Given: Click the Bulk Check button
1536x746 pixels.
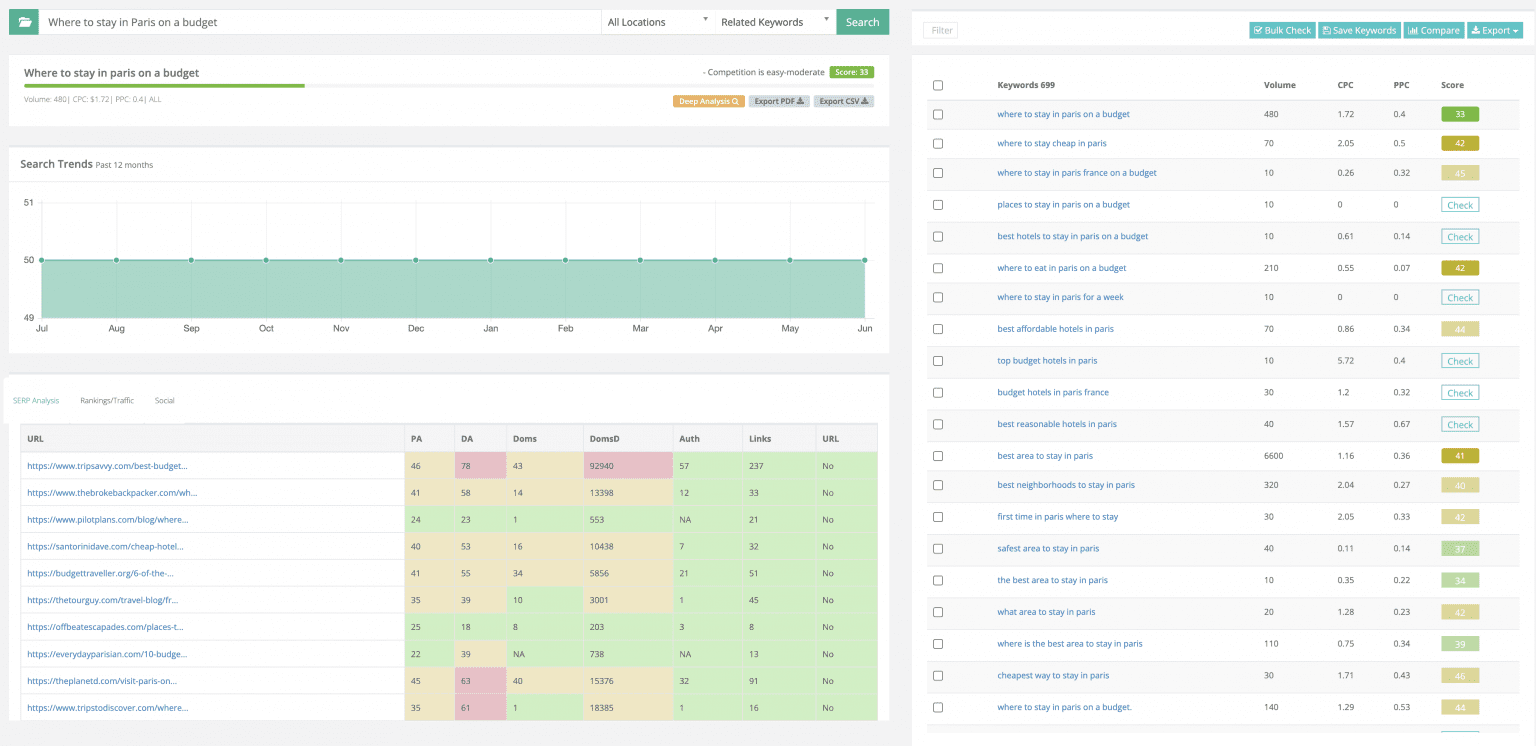Looking at the screenshot, I should click(1282, 30).
